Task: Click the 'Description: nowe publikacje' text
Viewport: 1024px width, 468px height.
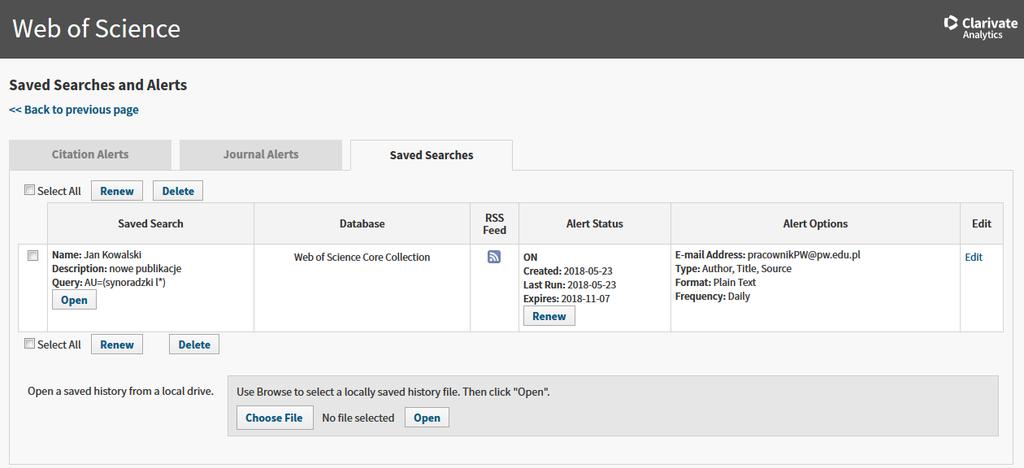Action: [116, 268]
